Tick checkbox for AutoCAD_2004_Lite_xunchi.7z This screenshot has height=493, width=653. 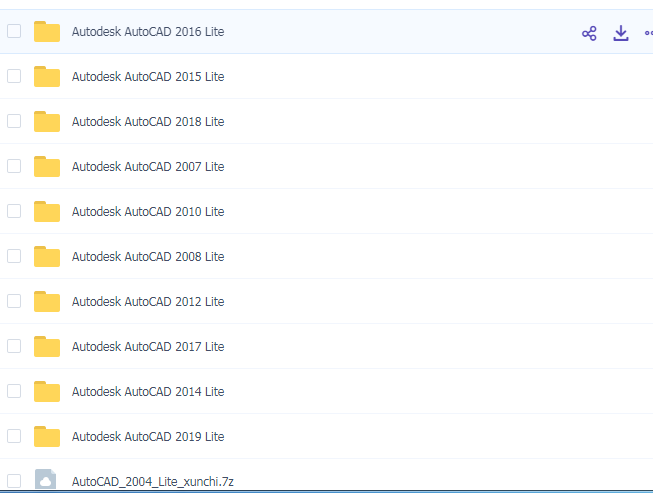click(x=14, y=481)
